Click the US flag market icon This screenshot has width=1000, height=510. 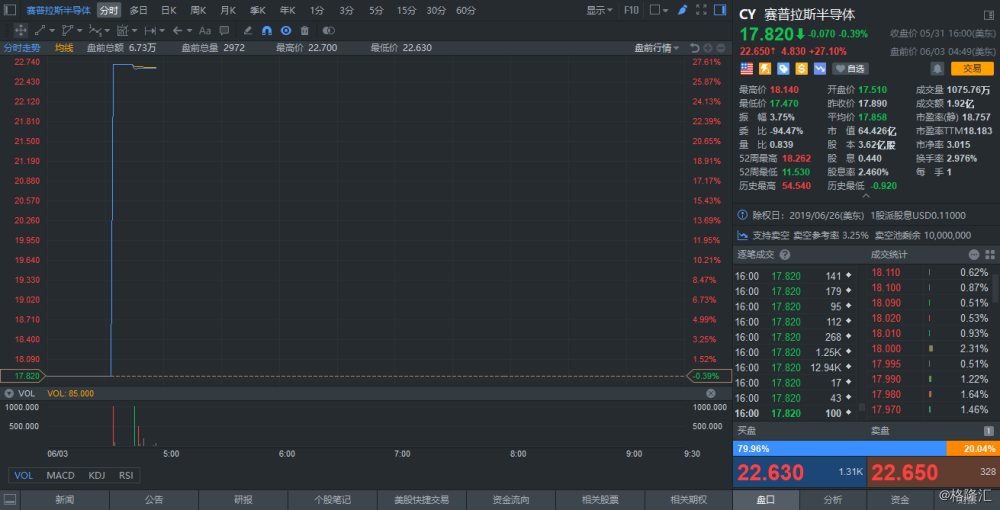(x=746, y=68)
